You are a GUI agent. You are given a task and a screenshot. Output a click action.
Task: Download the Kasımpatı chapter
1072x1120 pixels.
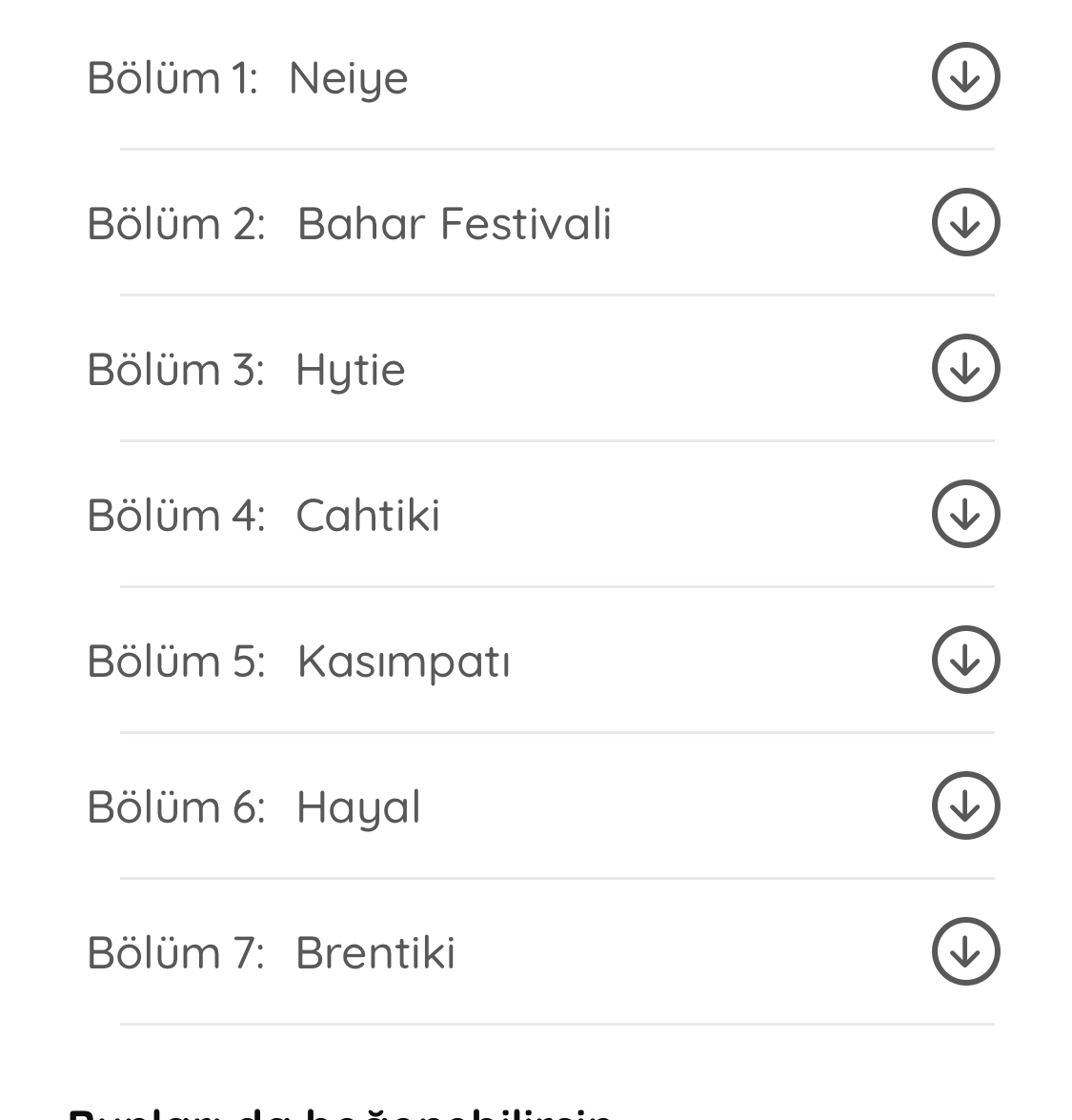965,660
